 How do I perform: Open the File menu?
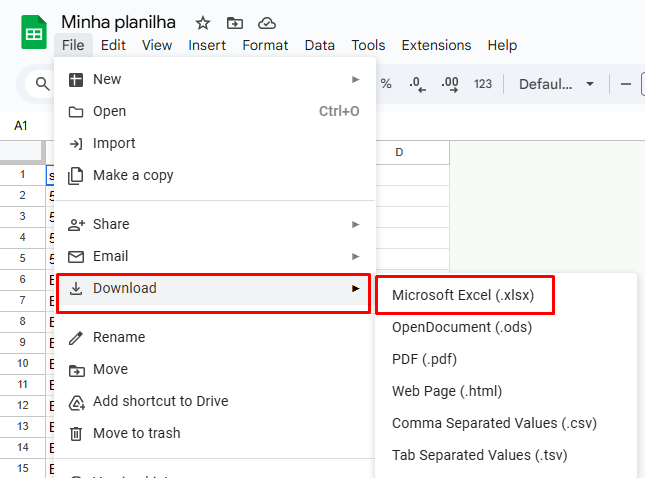pos(73,45)
